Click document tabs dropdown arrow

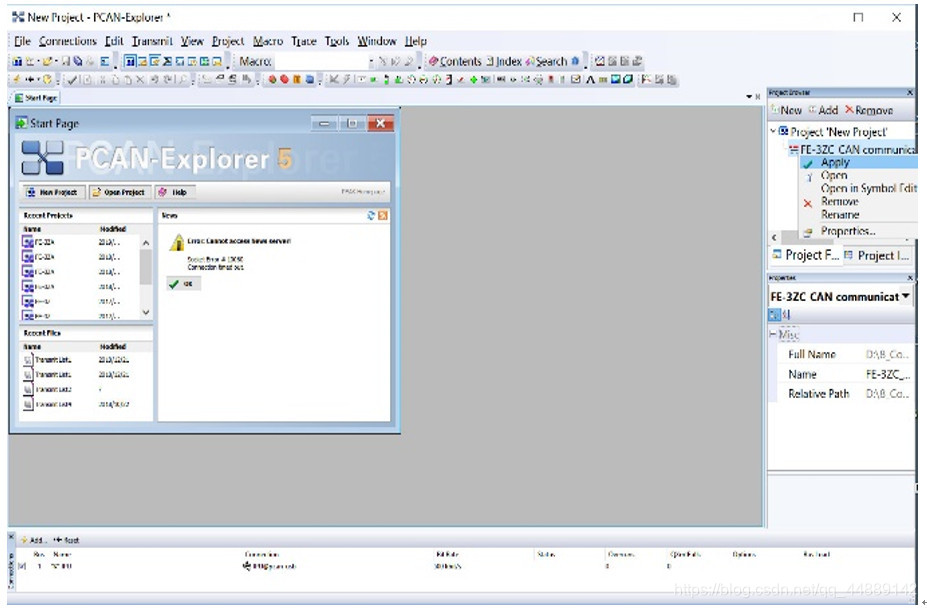[x=748, y=96]
